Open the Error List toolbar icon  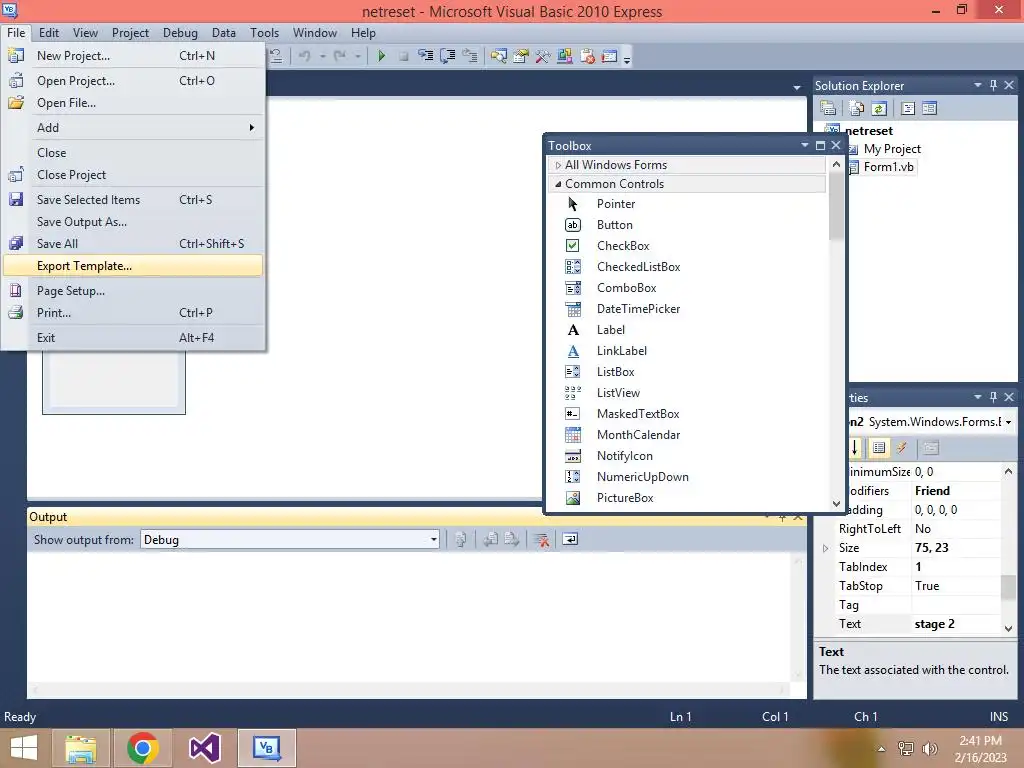tap(587, 56)
